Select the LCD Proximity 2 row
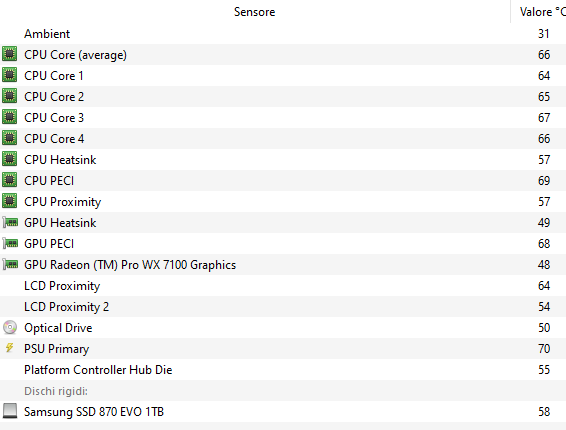This screenshot has height=430, width=566. 283,307
